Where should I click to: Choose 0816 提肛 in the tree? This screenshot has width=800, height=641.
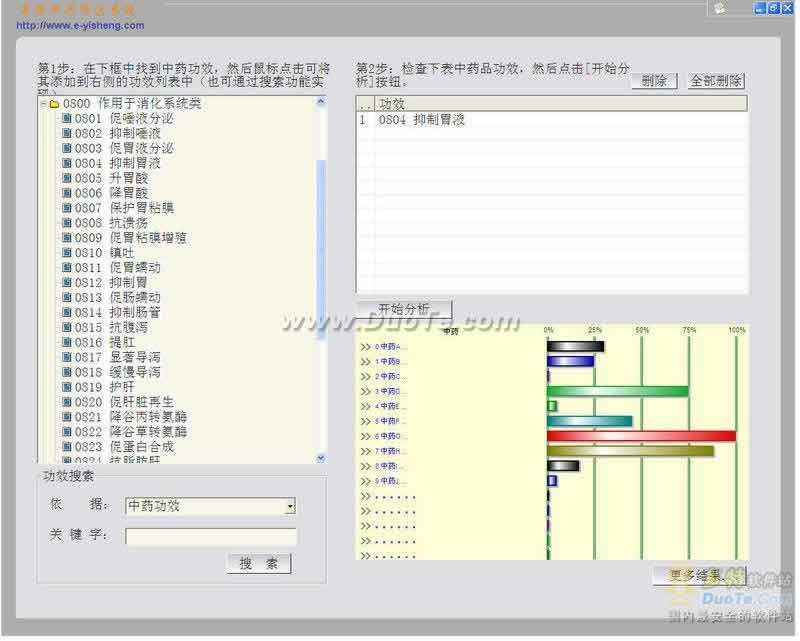(105, 342)
